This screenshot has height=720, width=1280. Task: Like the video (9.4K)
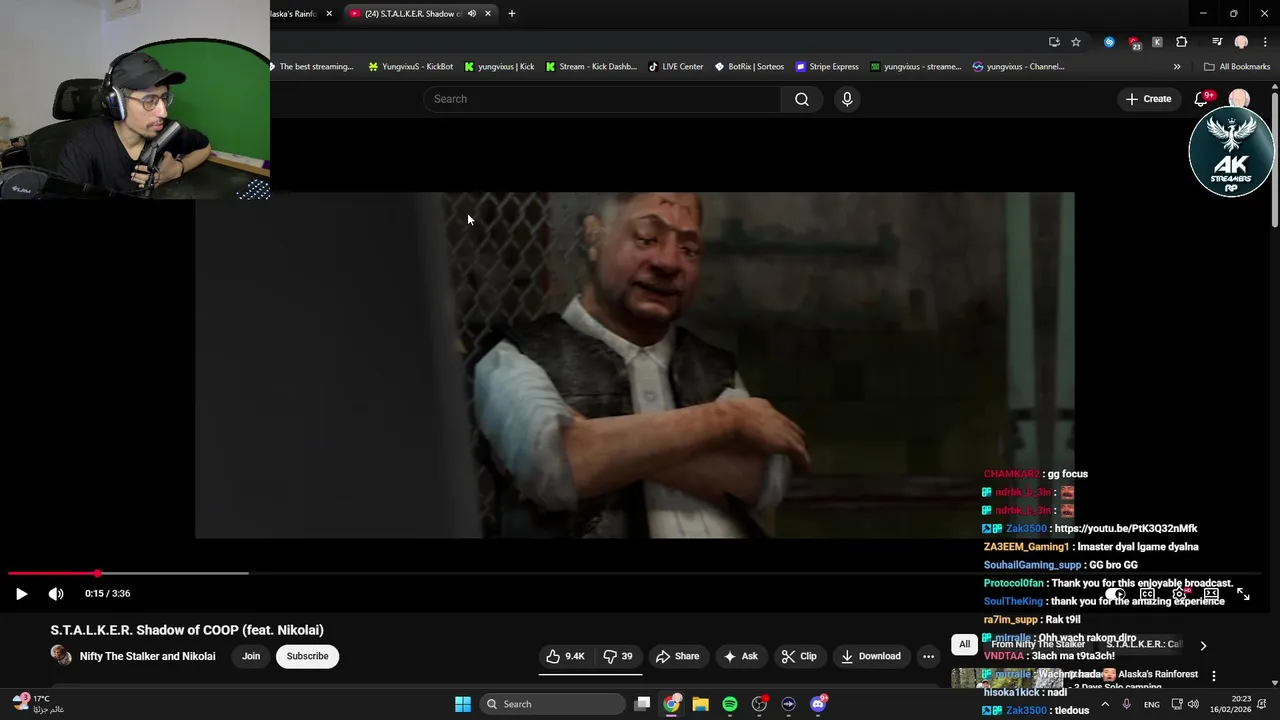click(565, 656)
